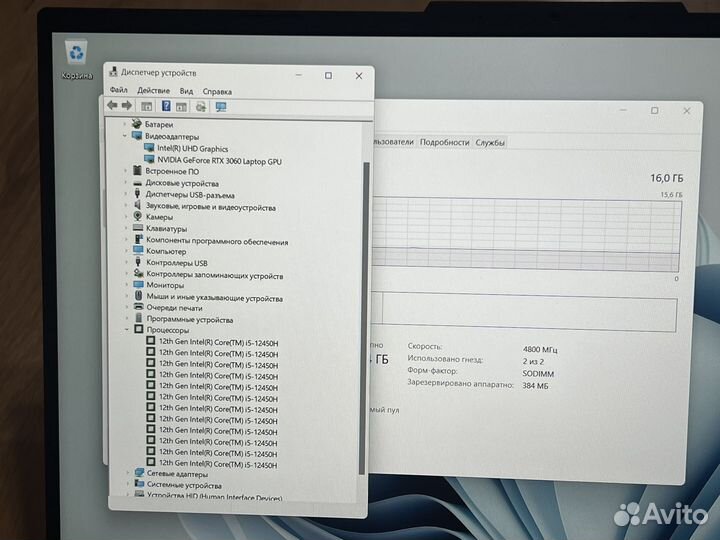The width and height of the screenshot is (720, 540).
Task: Expand the Мониторы category
Action: click(126, 285)
